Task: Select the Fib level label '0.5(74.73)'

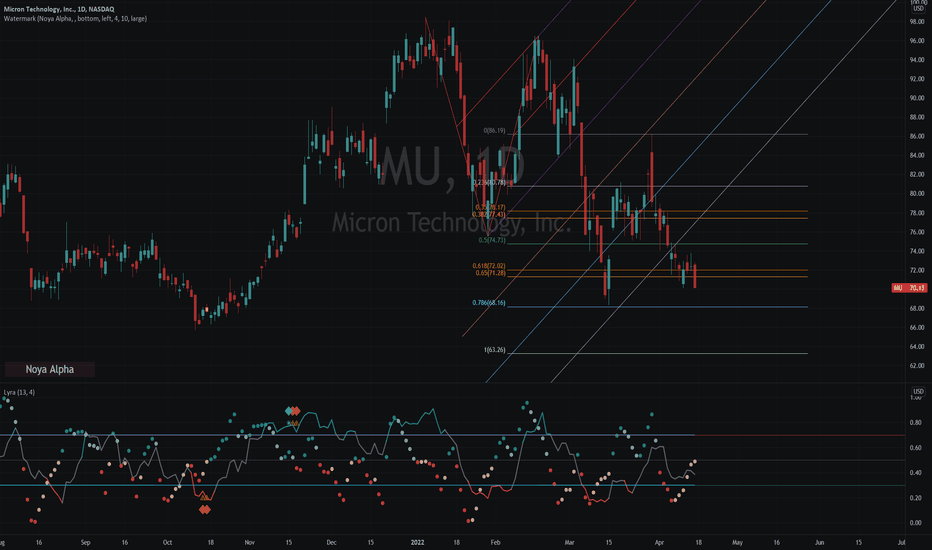Action: pyautogui.click(x=492, y=240)
